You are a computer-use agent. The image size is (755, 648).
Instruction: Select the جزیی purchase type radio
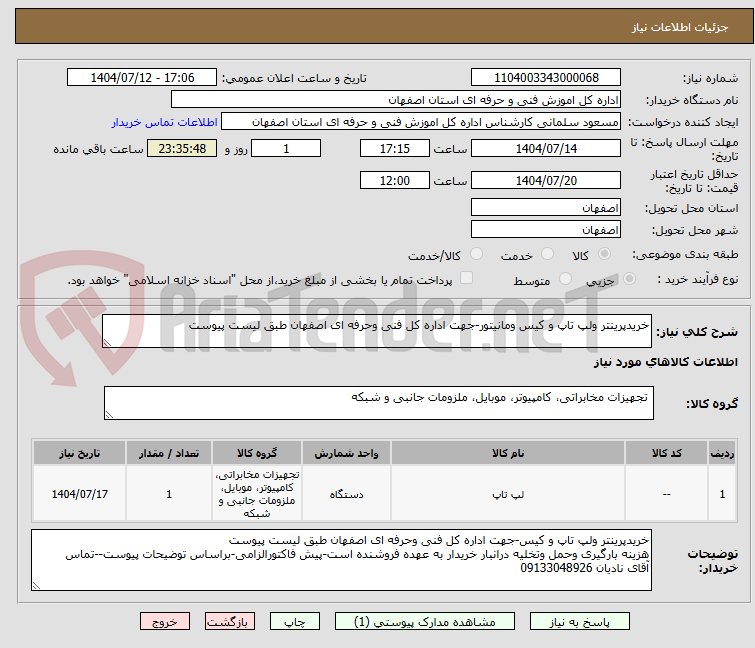coord(629,279)
